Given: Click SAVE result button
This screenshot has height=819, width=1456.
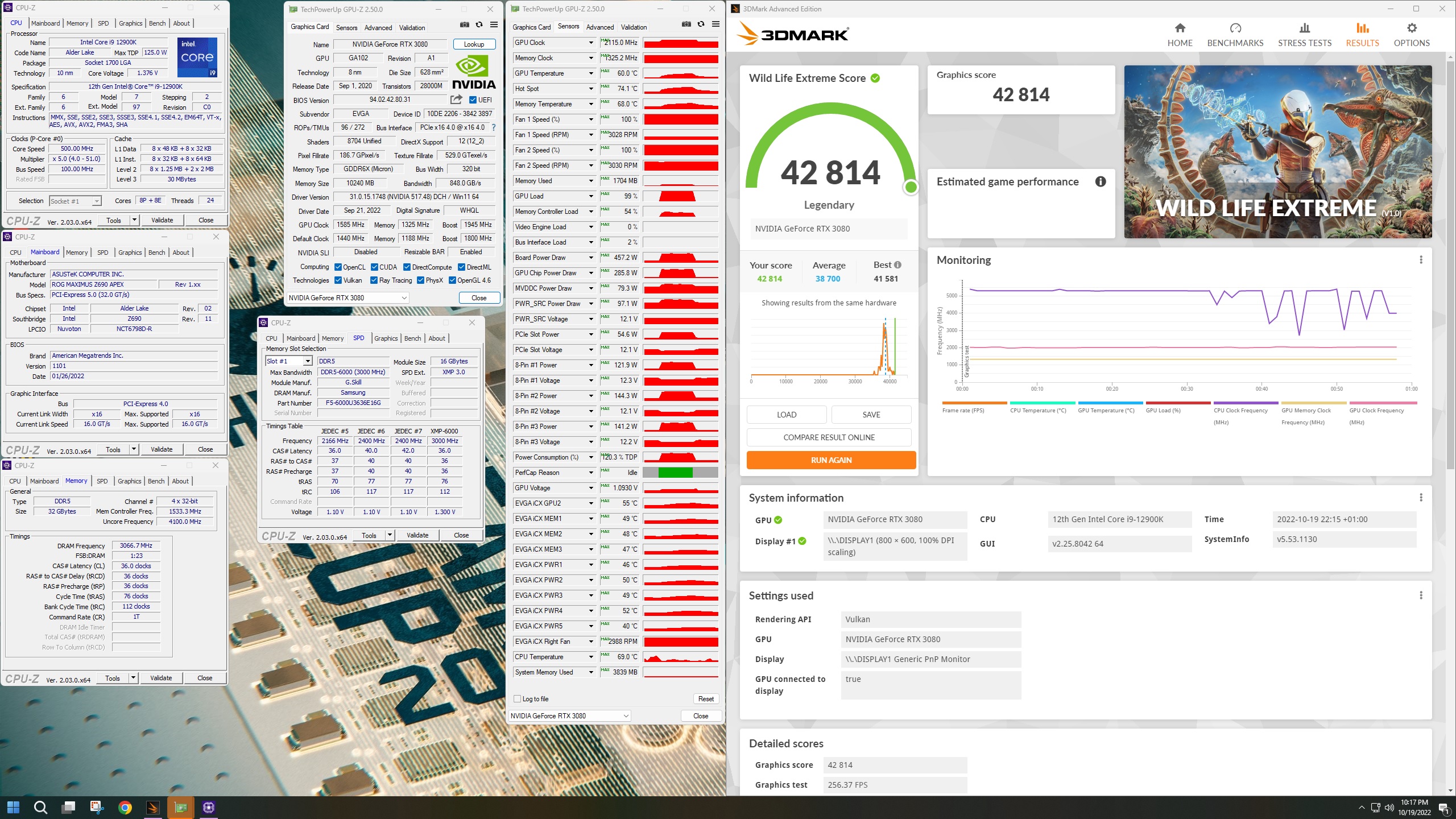Looking at the screenshot, I should point(871,415).
